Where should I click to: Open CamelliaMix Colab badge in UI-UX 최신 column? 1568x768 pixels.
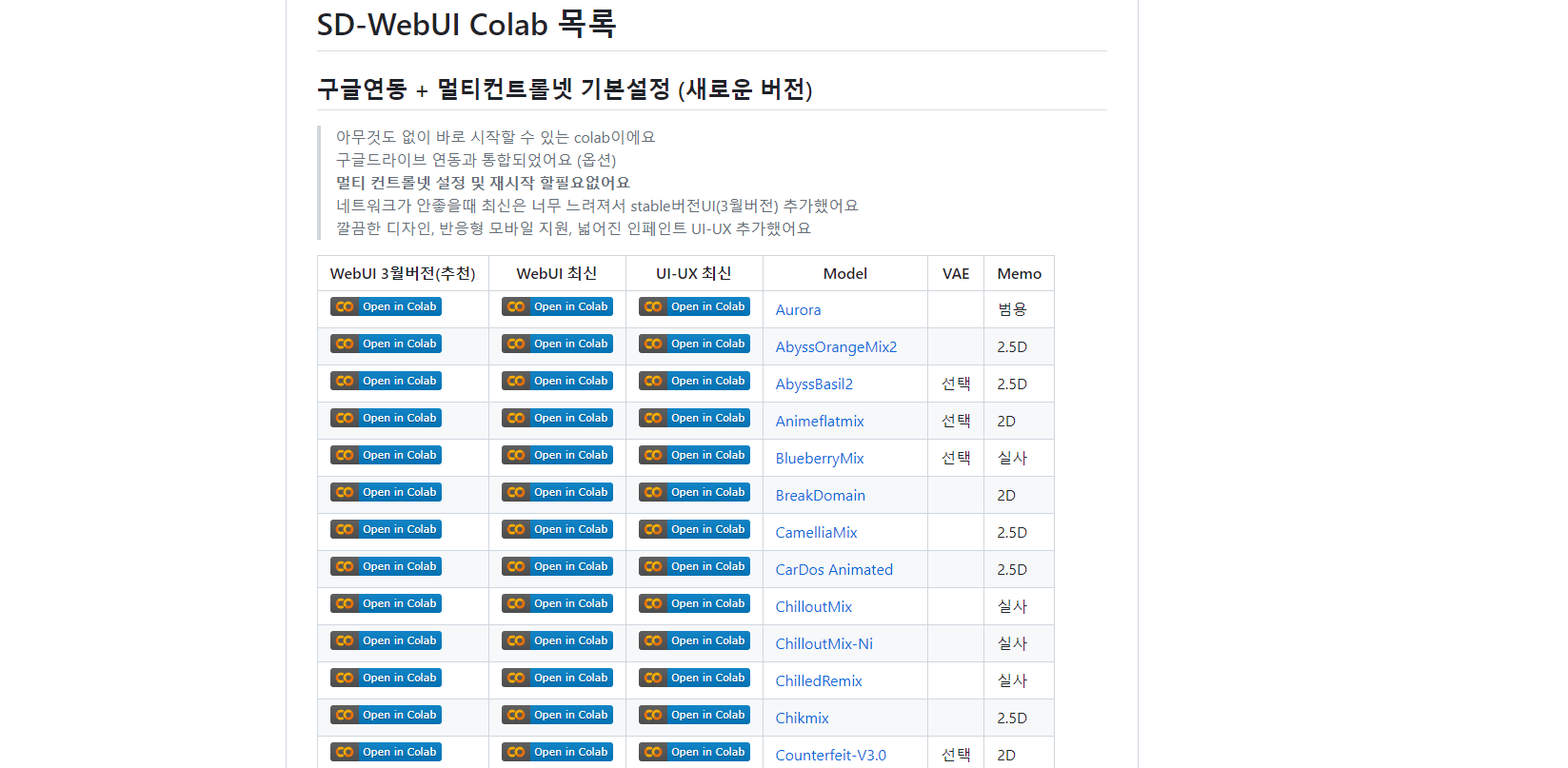click(x=694, y=529)
